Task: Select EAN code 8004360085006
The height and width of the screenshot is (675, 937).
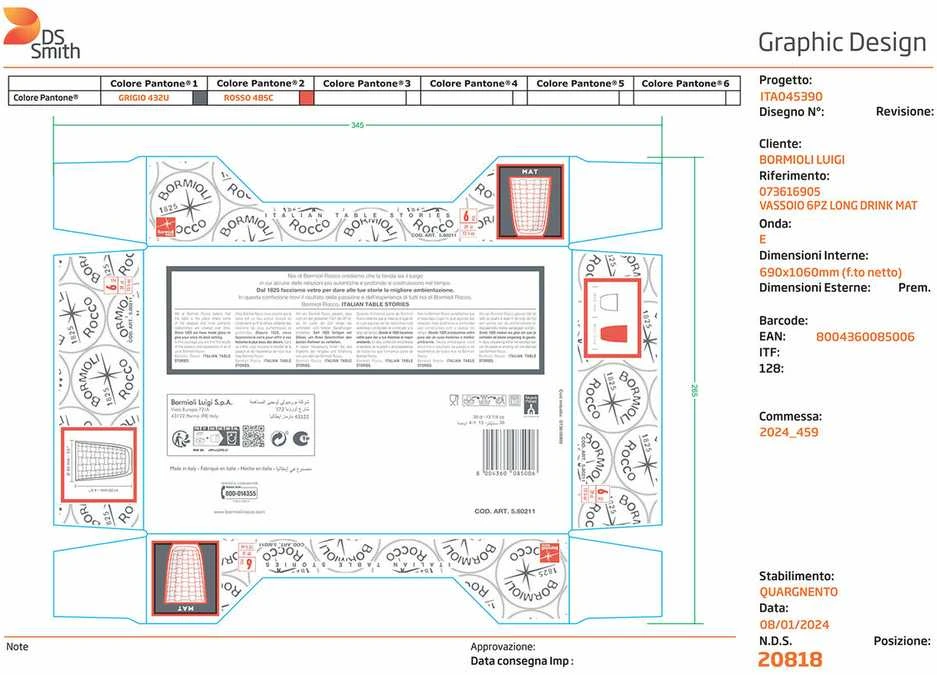Action: click(x=865, y=337)
